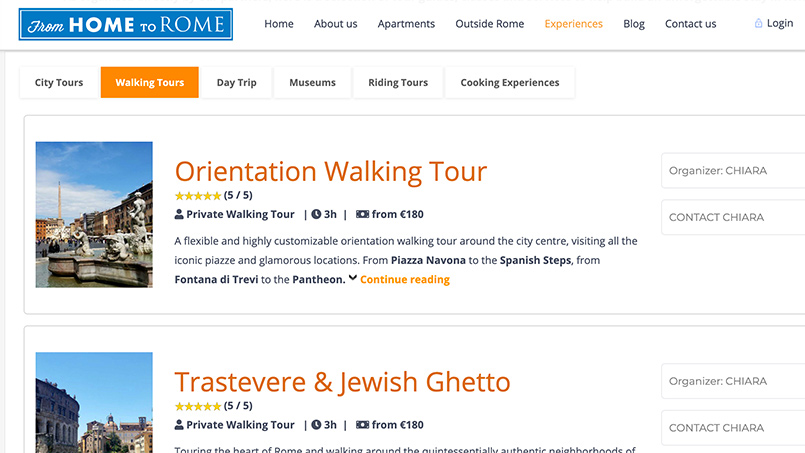Click CONTACT CHIARA for Orientation Walking Tour

733,217
